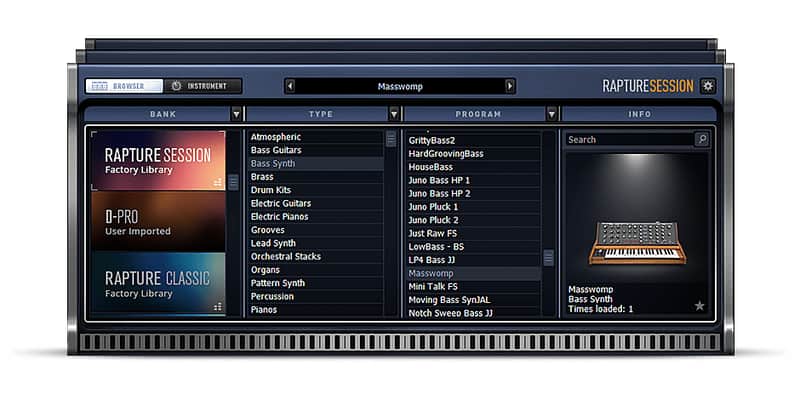Load the LowBass - BS program

pos(473,246)
